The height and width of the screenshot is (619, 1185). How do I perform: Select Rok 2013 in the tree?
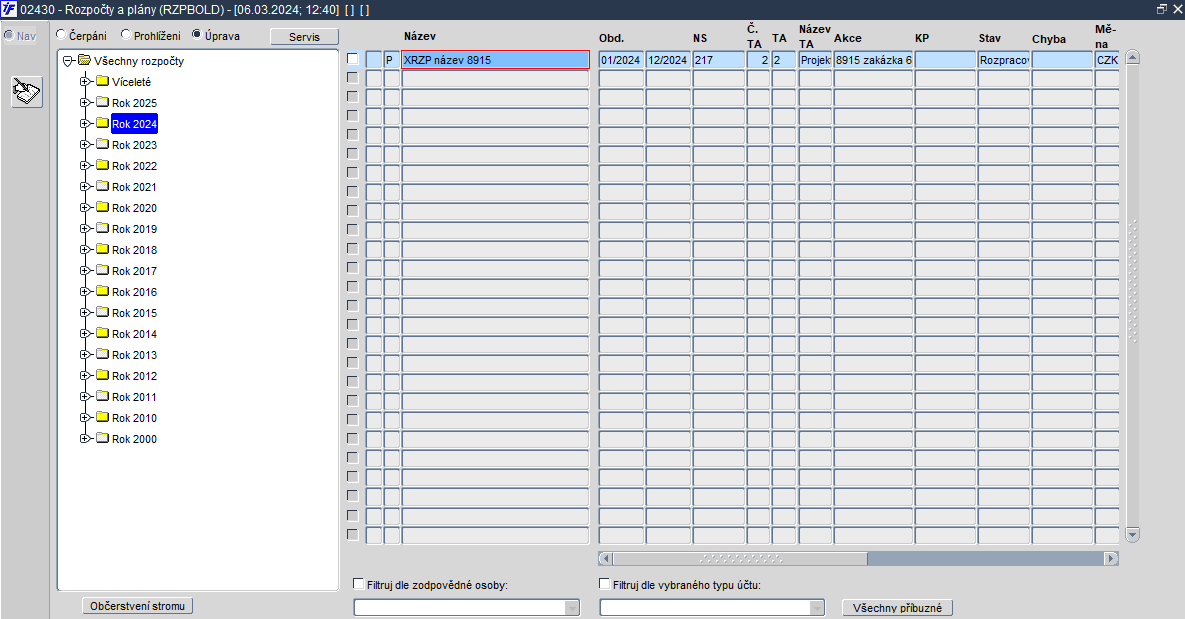tap(135, 354)
